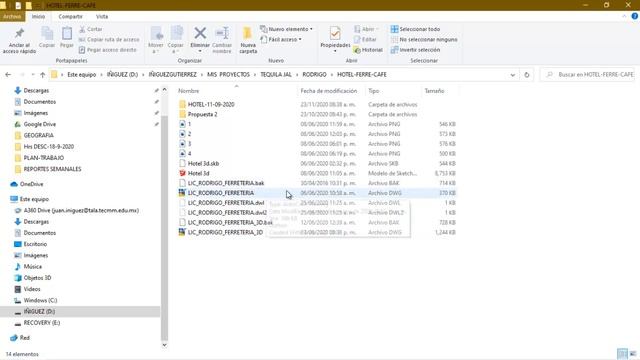Click the Eliminar X icon

200,33
